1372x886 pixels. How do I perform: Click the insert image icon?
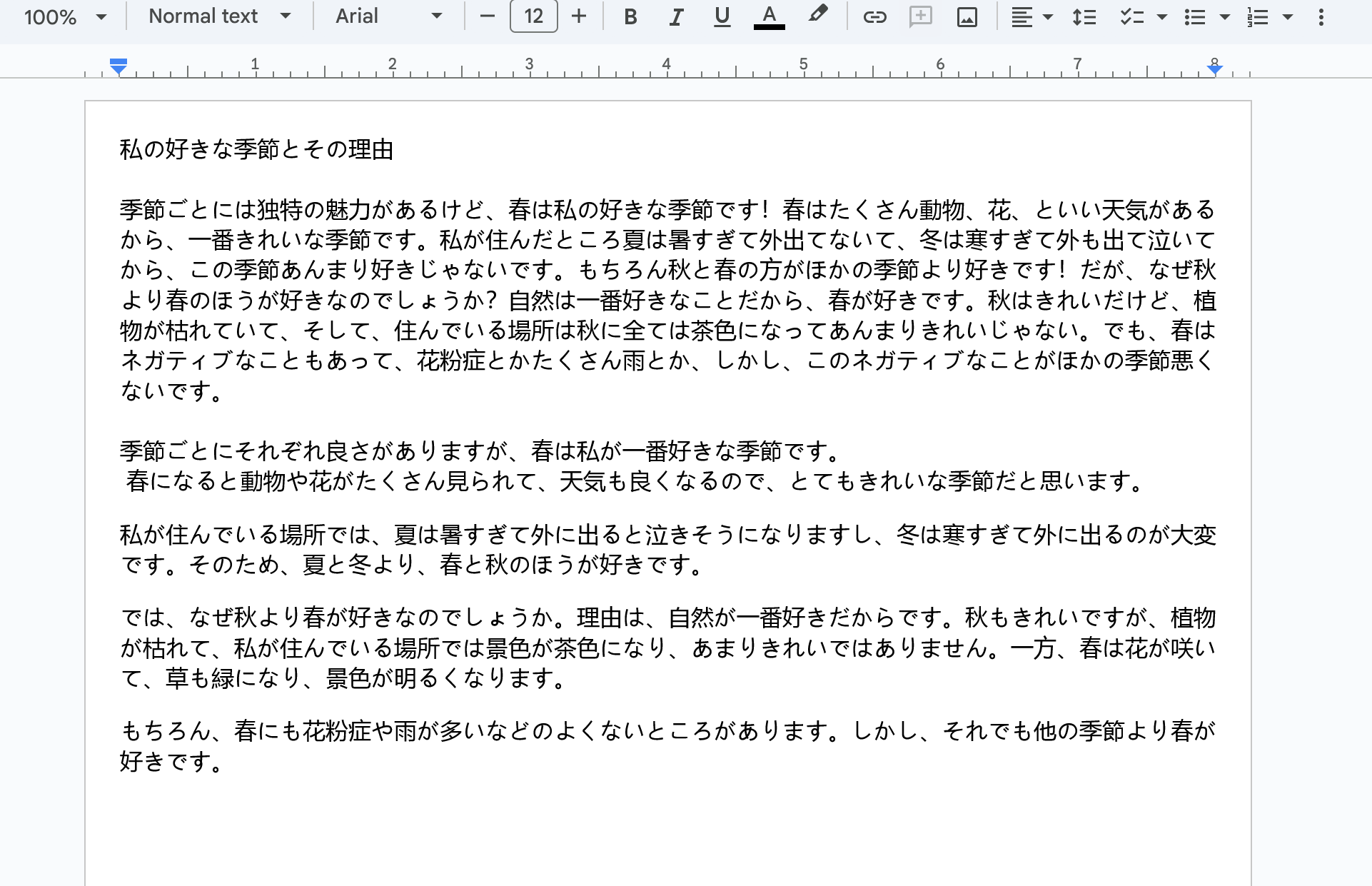tap(967, 16)
